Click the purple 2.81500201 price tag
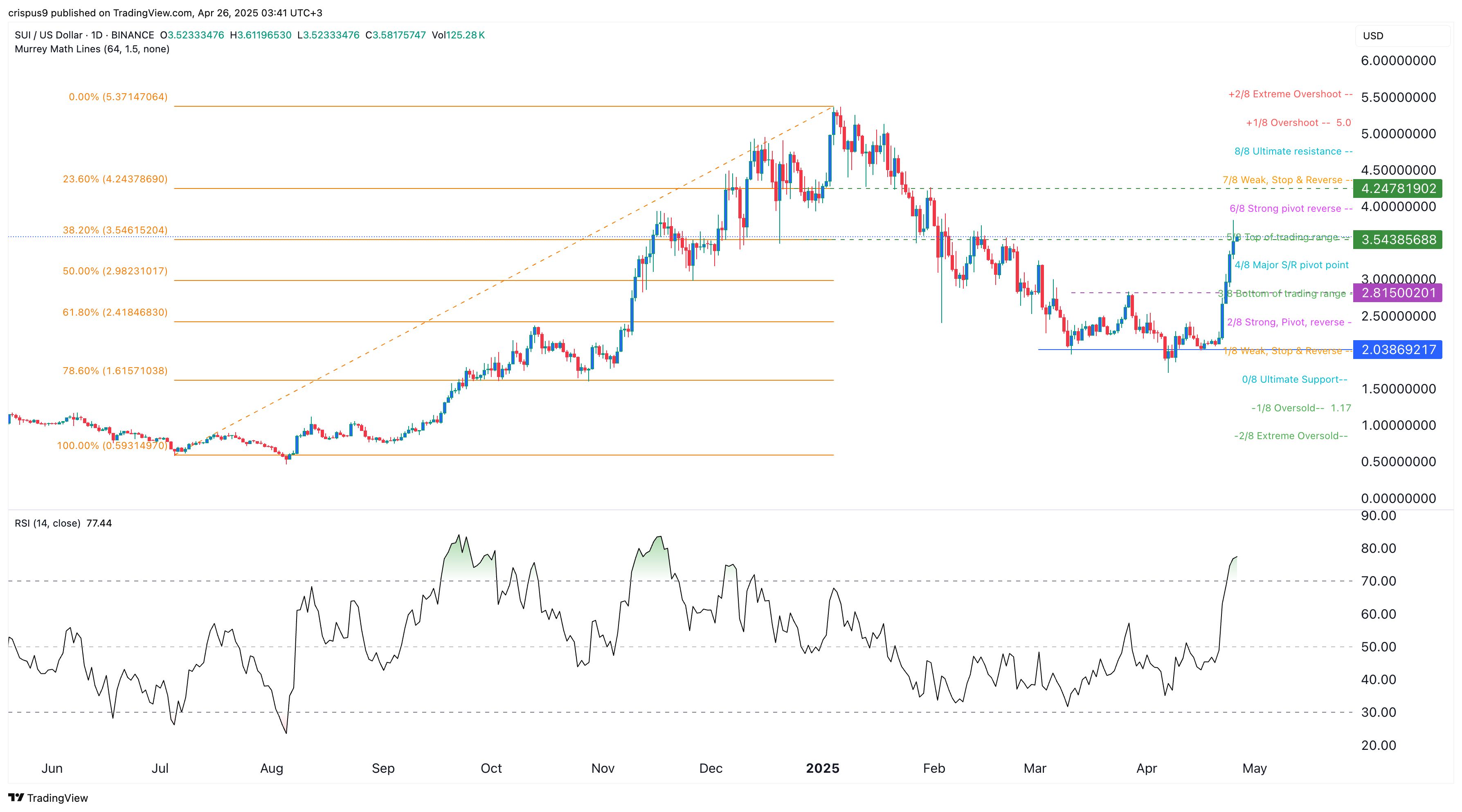The height and width of the screenshot is (812, 1462). (x=1397, y=293)
